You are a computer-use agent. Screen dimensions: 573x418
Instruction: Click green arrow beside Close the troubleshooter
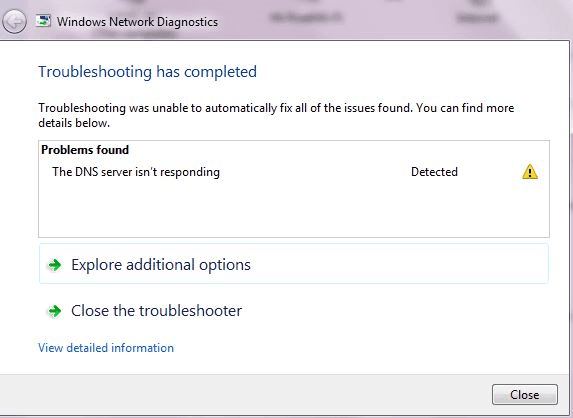(55, 311)
